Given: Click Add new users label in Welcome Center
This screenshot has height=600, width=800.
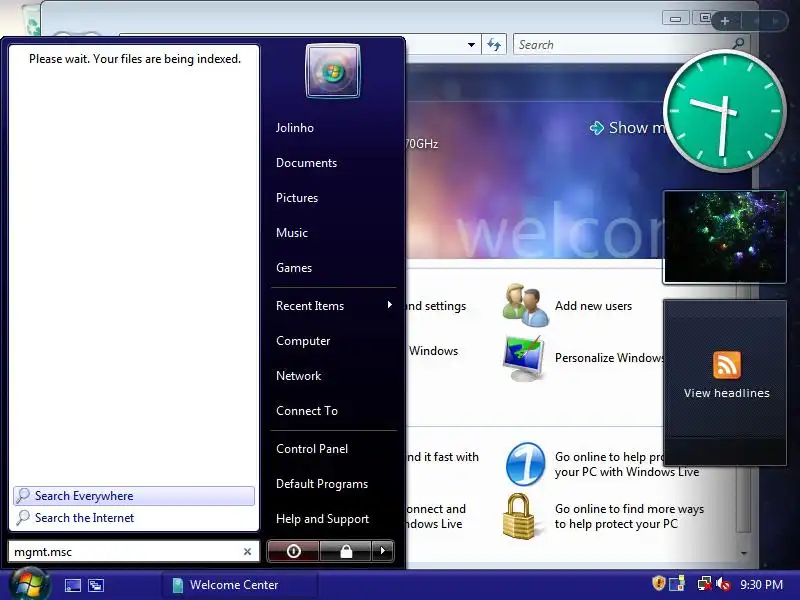Looking at the screenshot, I should coord(593,306).
